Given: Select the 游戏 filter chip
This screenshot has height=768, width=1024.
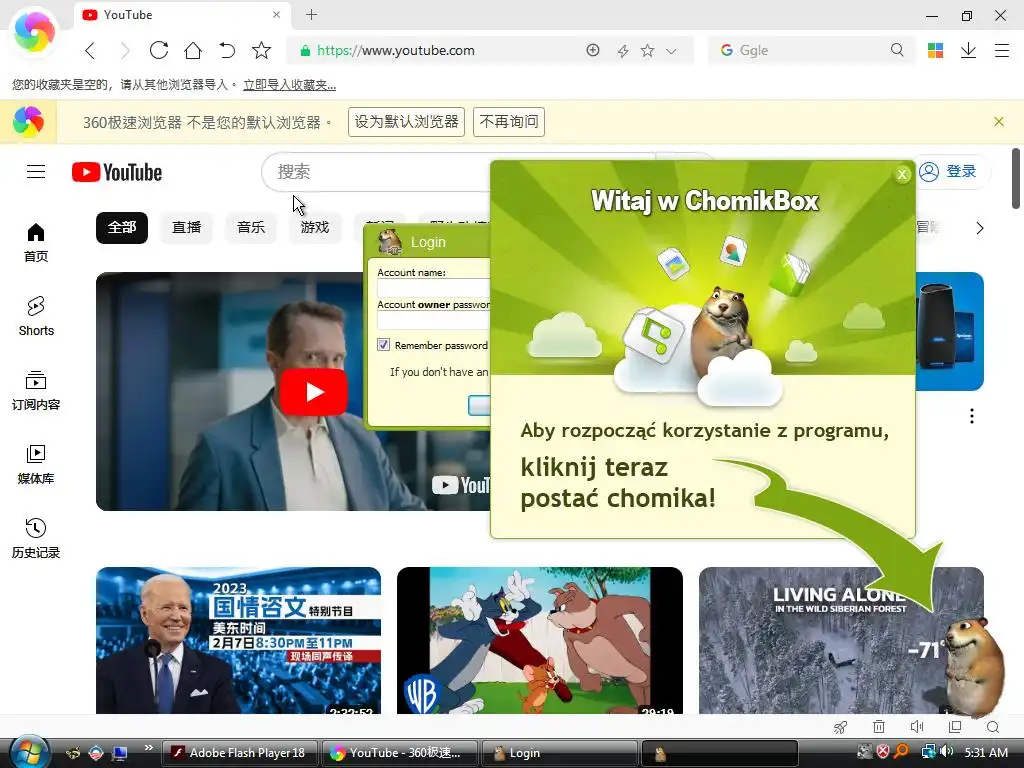Looking at the screenshot, I should click(x=315, y=228).
